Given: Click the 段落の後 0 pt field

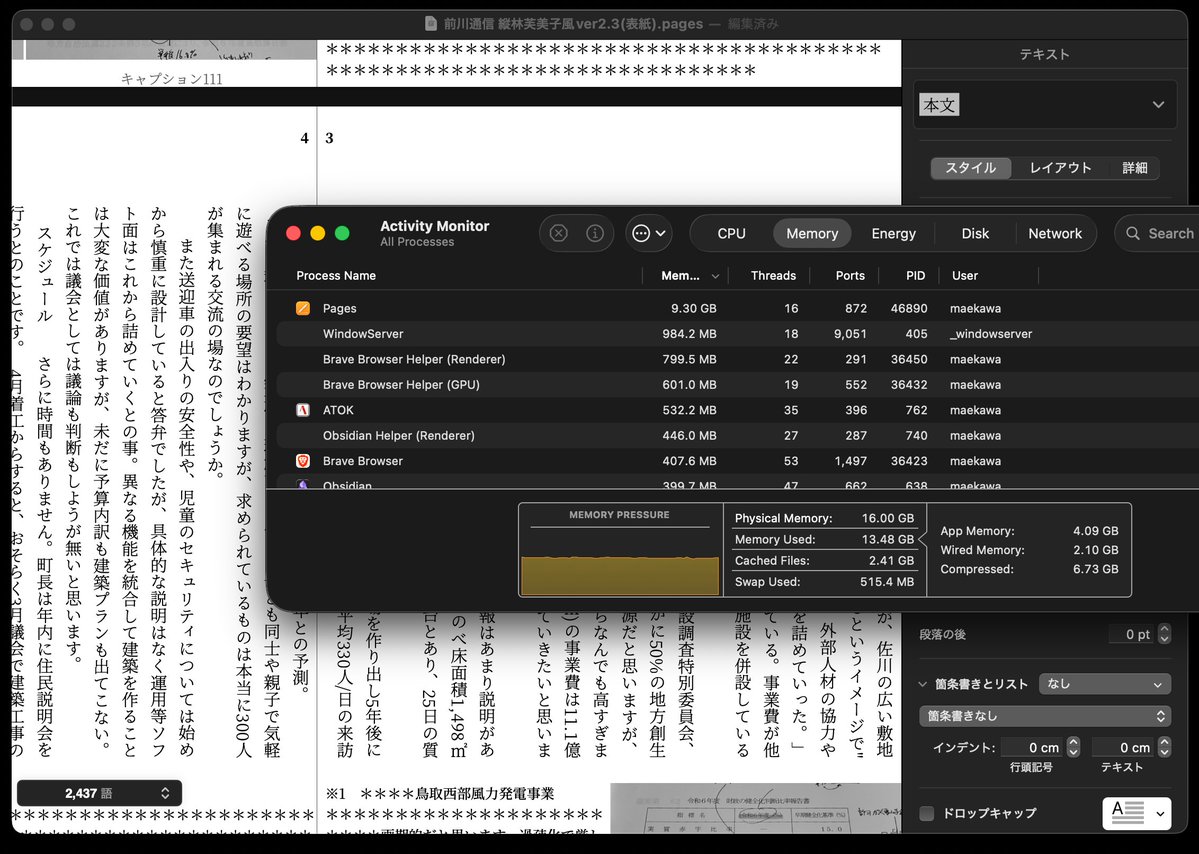Looking at the screenshot, I should point(1131,634).
